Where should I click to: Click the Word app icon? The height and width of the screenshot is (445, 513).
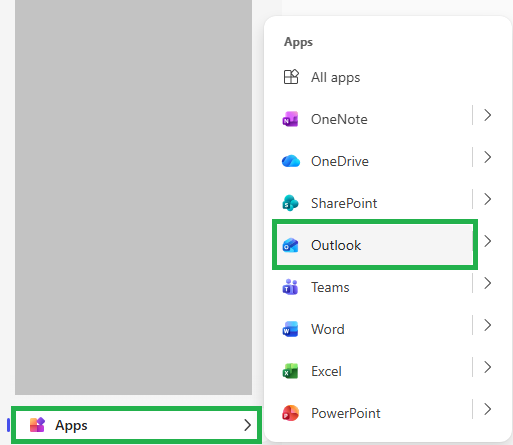click(x=290, y=329)
